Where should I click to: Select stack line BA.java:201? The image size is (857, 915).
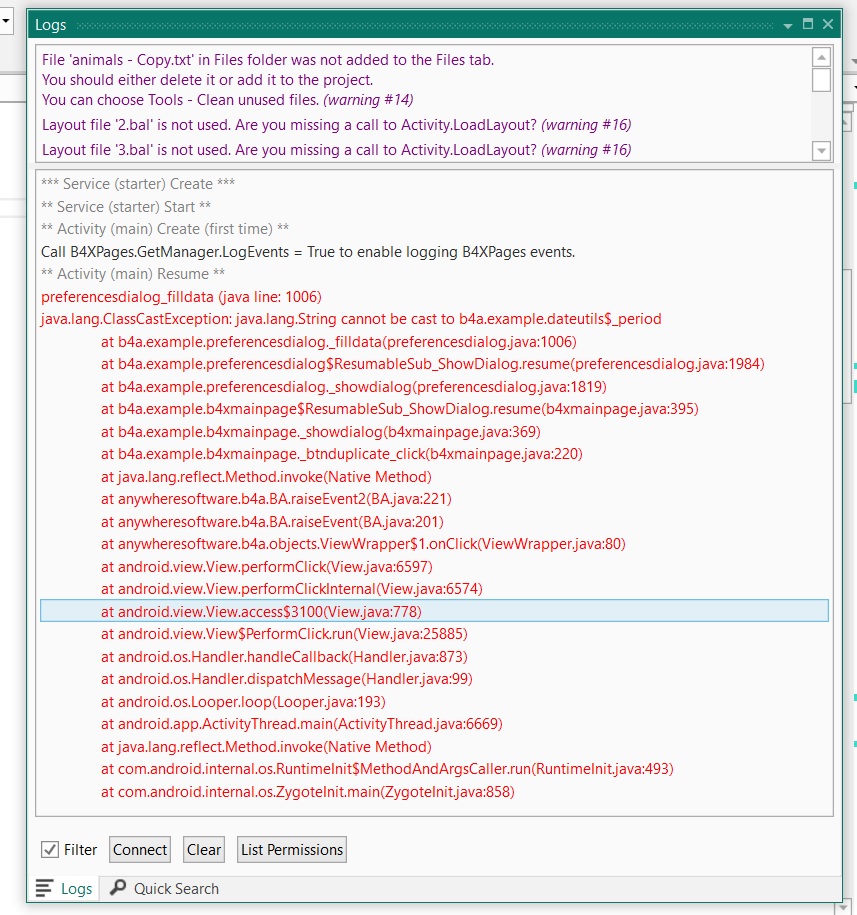(x=272, y=522)
